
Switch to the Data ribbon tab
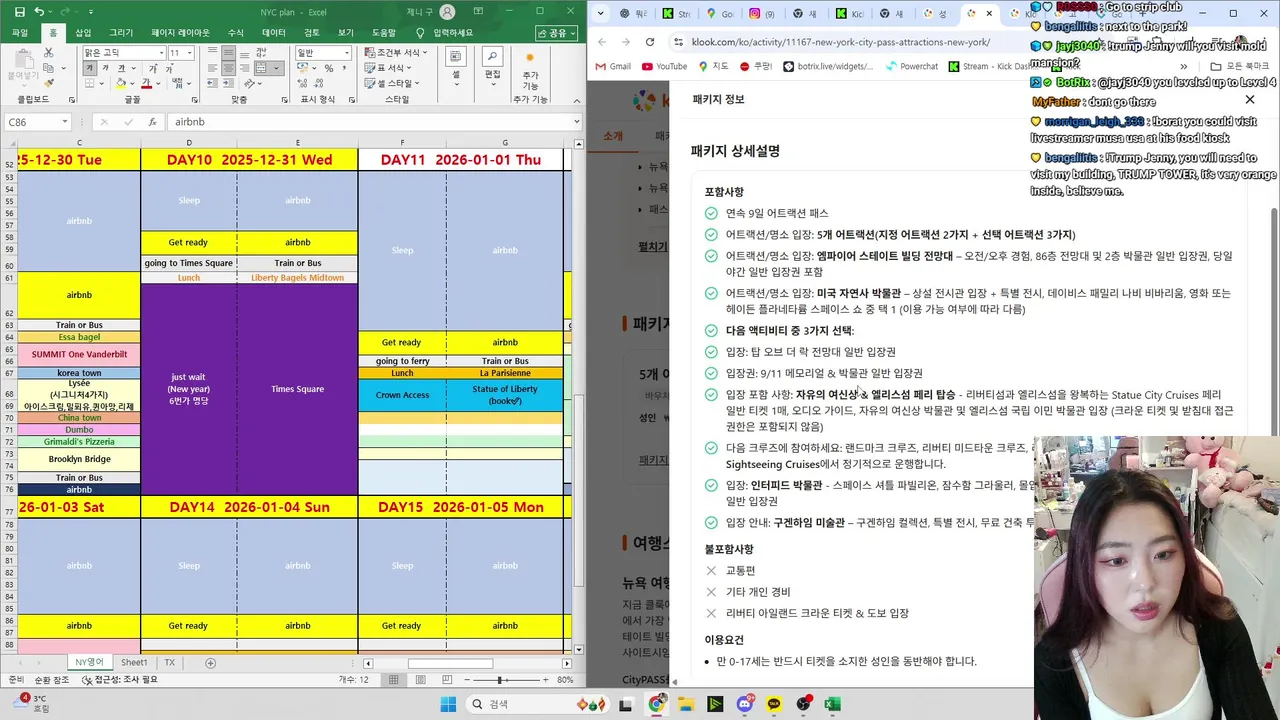pos(273,33)
